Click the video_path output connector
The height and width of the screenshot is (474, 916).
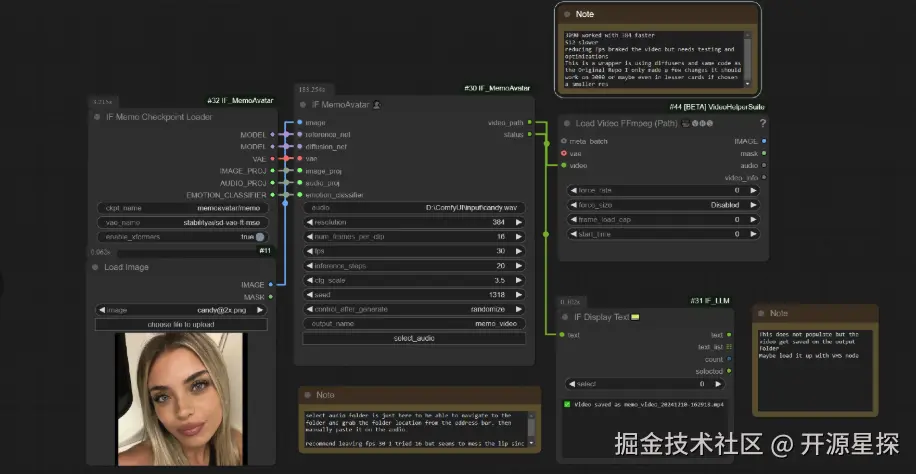529,122
